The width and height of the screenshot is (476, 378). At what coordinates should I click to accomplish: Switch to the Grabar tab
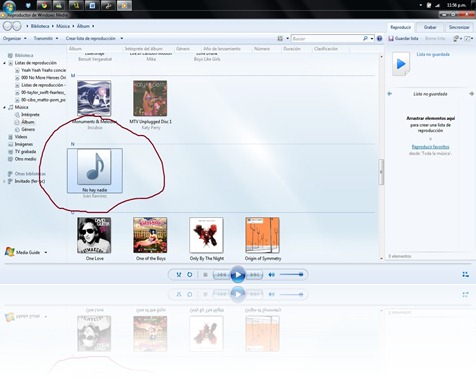(x=430, y=27)
